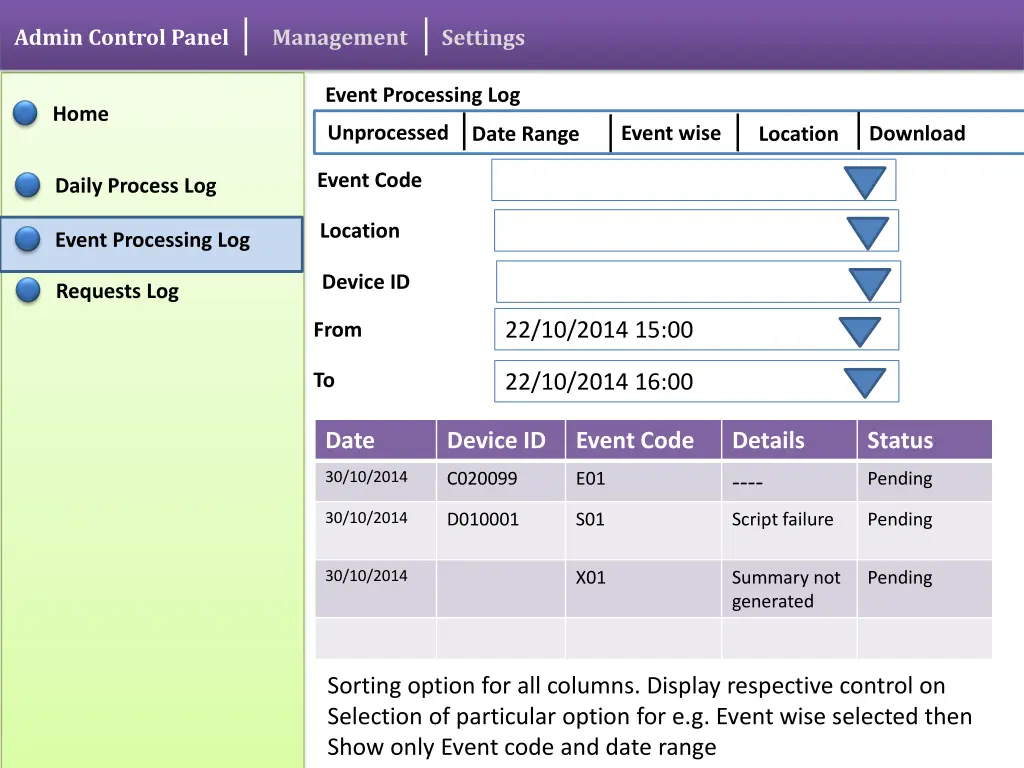This screenshot has width=1024, height=768.
Task: Expand the Event Code dropdown arrow
Action: click(x=864, y=182)
